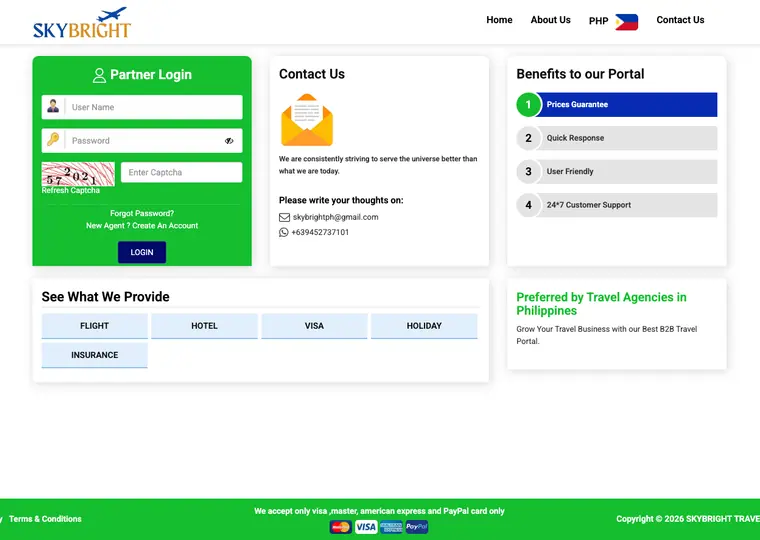Click the VISA payment icon
The image size is (760, 540).
[x=365, y=527]
